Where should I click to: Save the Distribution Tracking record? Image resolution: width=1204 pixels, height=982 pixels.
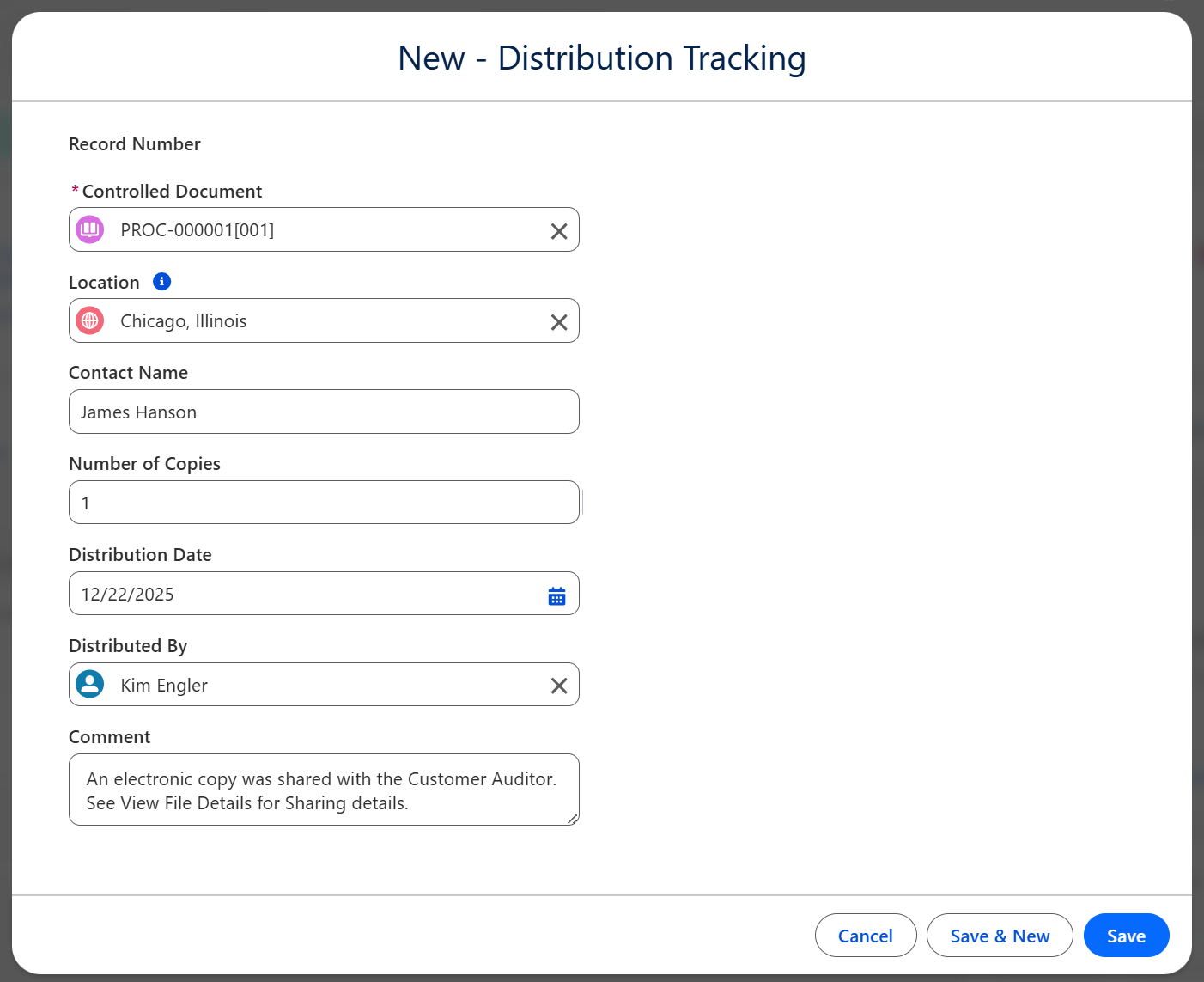point(1126,936)
